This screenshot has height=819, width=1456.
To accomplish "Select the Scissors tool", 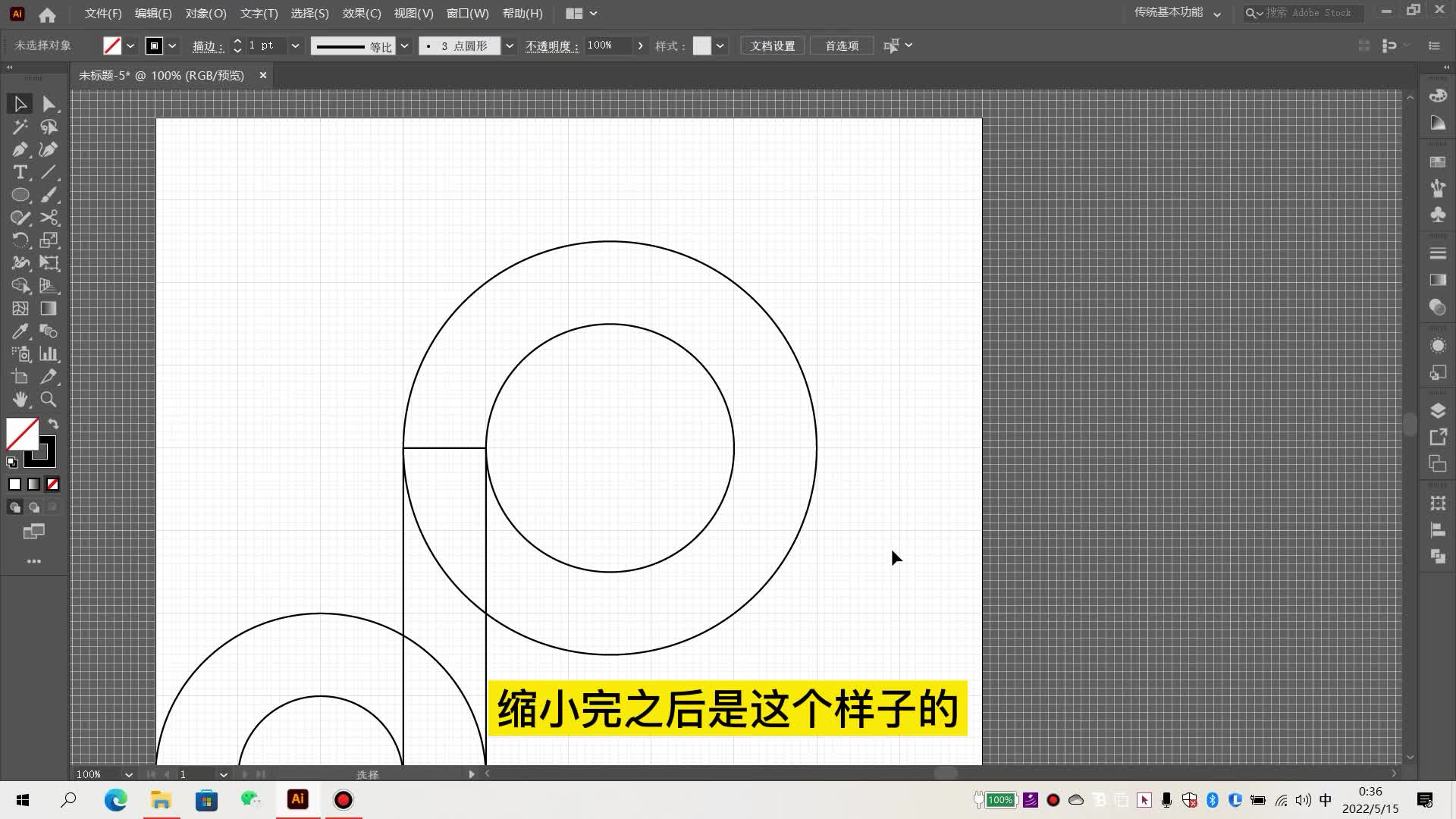I will click(49, 218).
